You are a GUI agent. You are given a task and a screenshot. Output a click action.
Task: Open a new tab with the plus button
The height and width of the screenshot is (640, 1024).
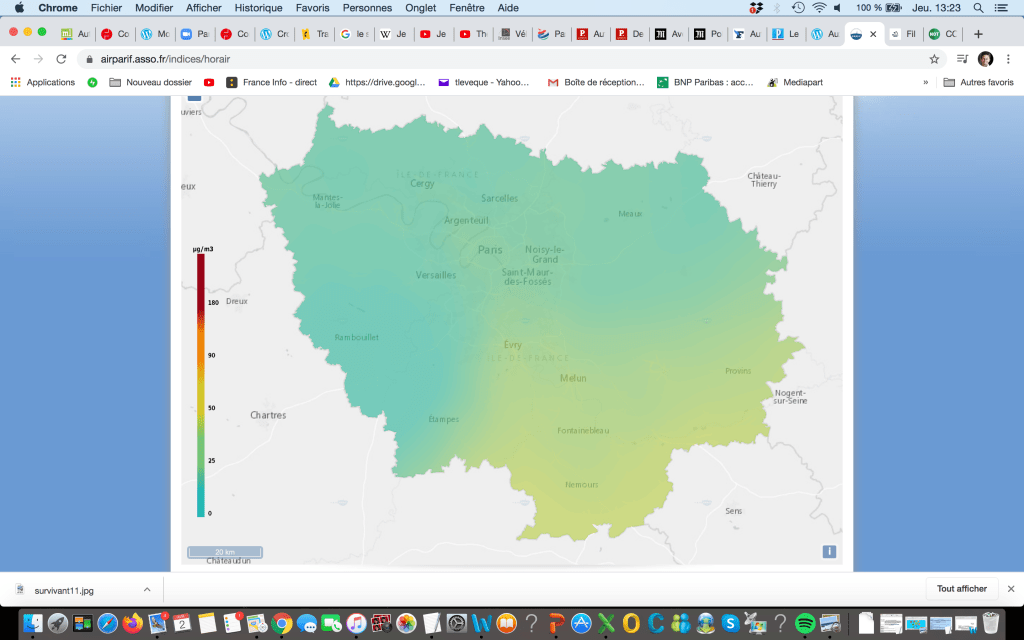978,34
